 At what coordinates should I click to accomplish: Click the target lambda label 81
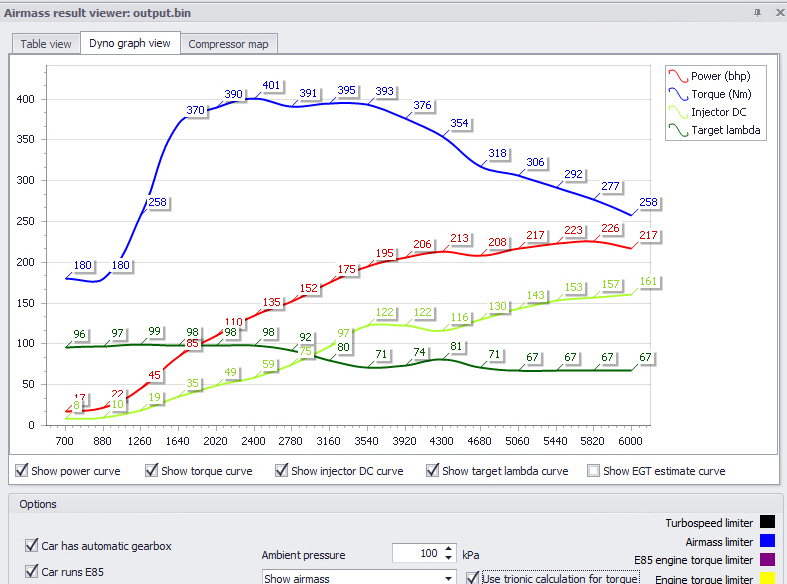[456, 346]
